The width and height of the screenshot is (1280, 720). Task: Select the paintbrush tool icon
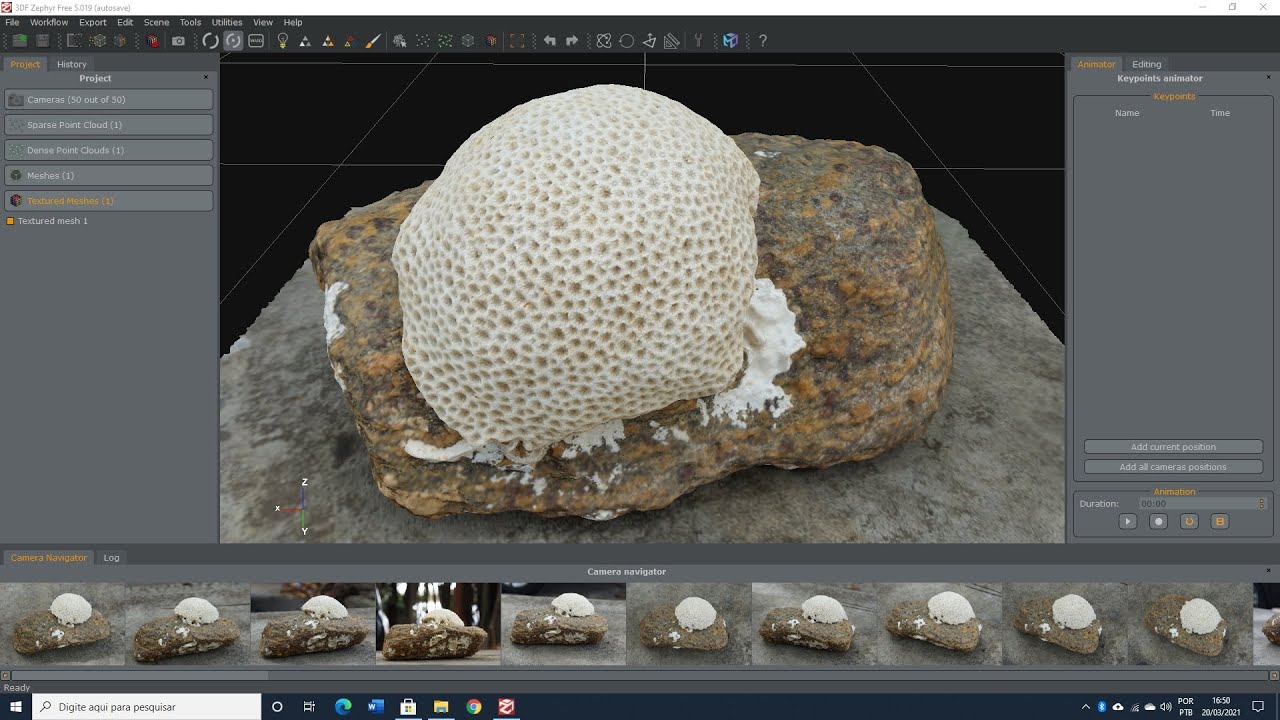coord(373,41)
